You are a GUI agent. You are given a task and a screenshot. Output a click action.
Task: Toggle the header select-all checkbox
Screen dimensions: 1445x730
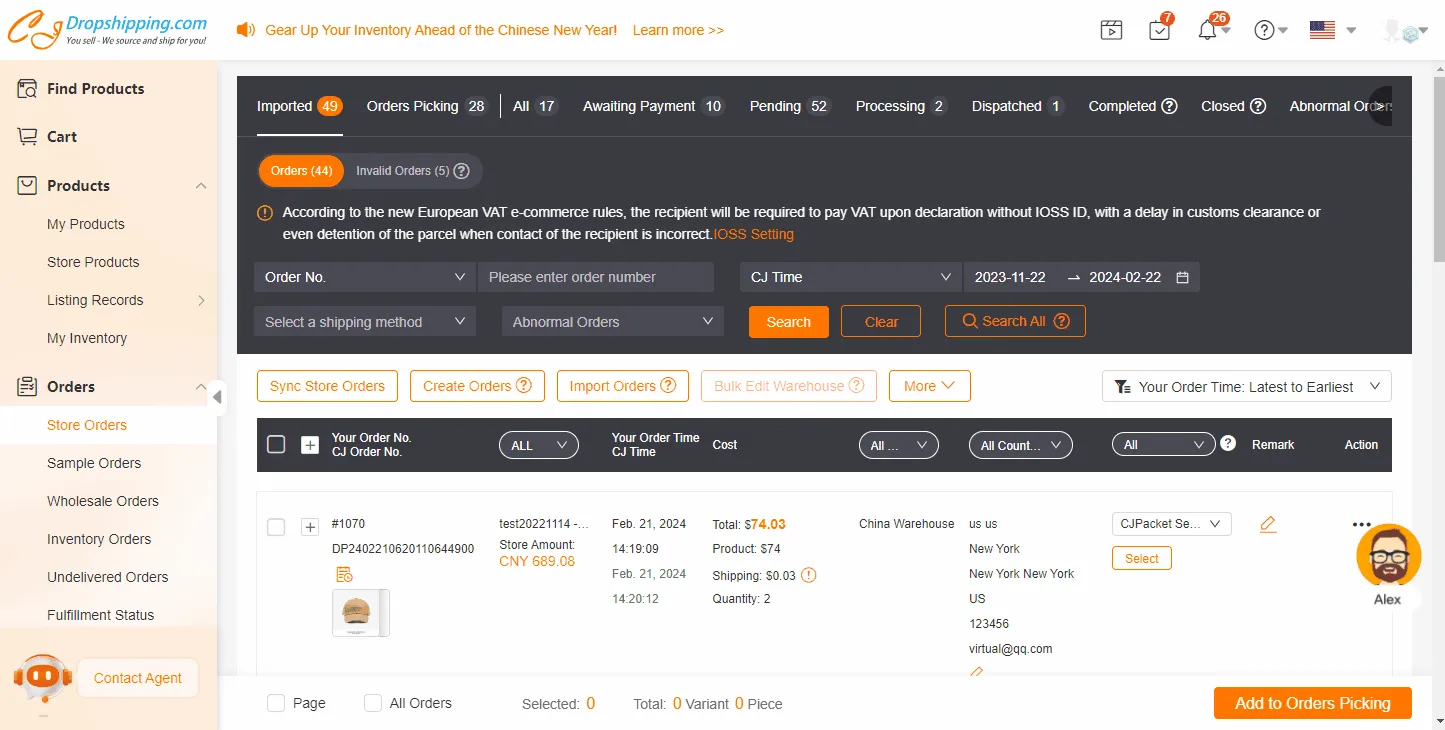[276, 445]
